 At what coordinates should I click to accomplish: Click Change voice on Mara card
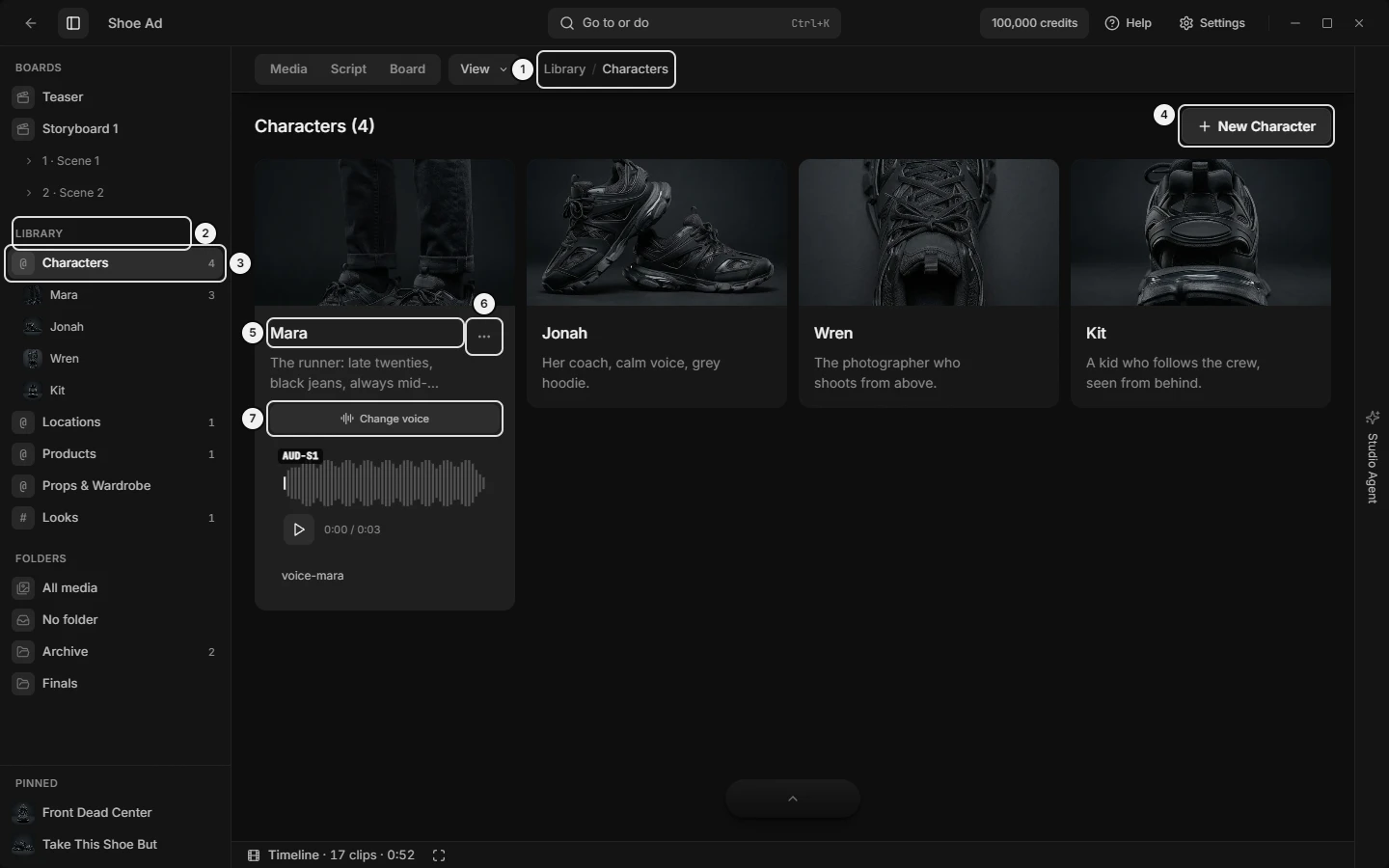click(385, 419)
